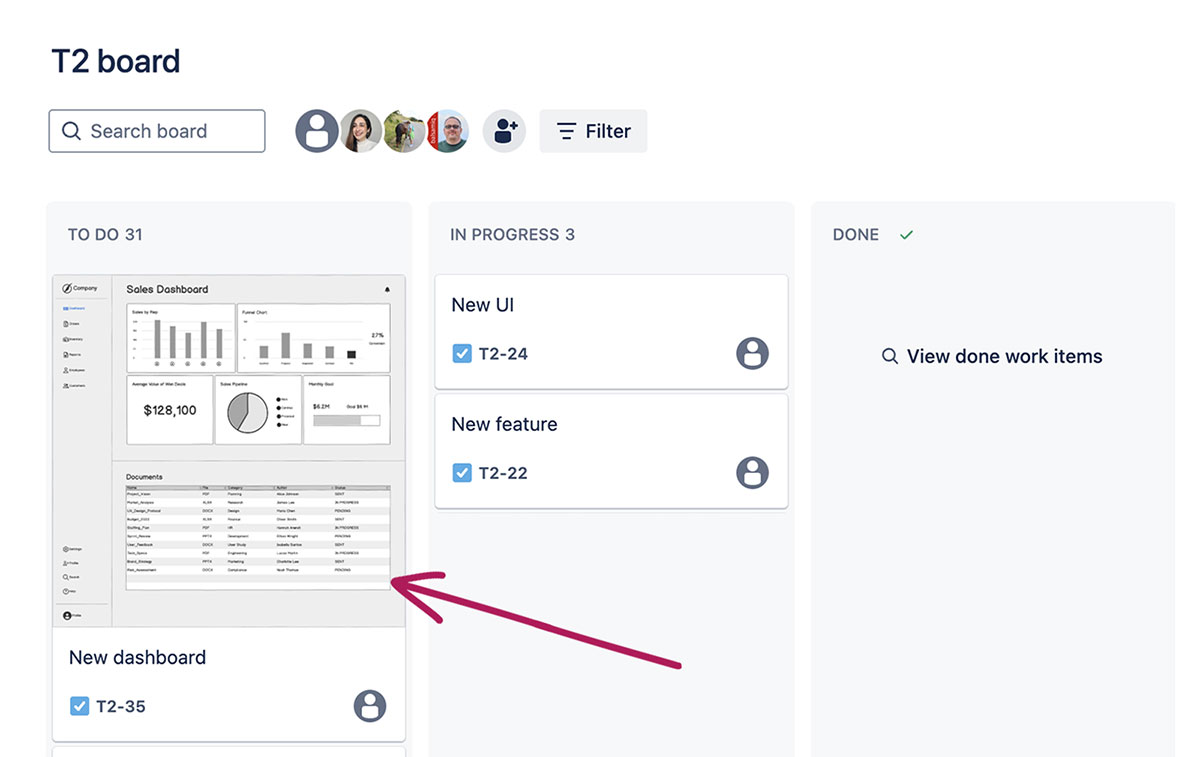Click the unassigned grey avatar in the board header

[317, 131]
